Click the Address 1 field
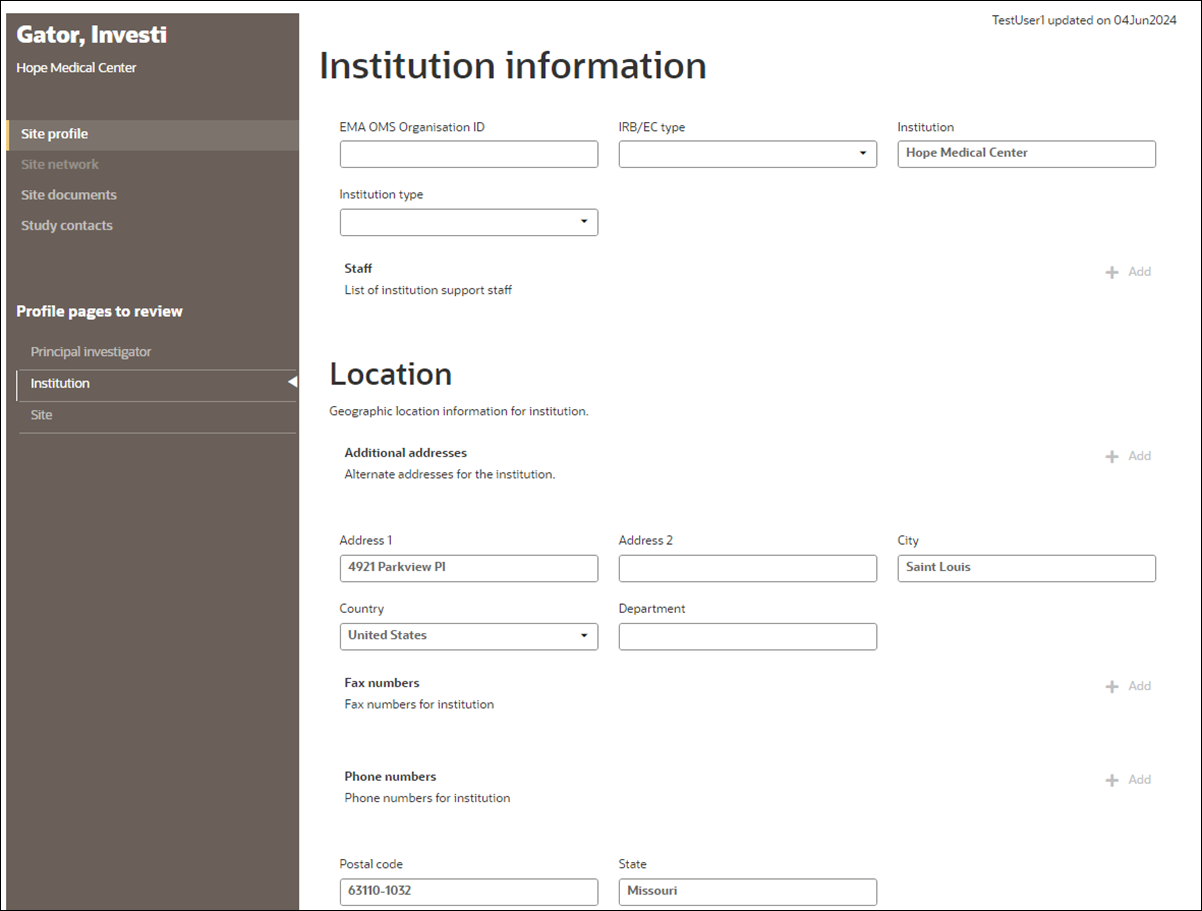Image resolution: width=1202 pixels, height=911 pixels. (x=469, y=568)
